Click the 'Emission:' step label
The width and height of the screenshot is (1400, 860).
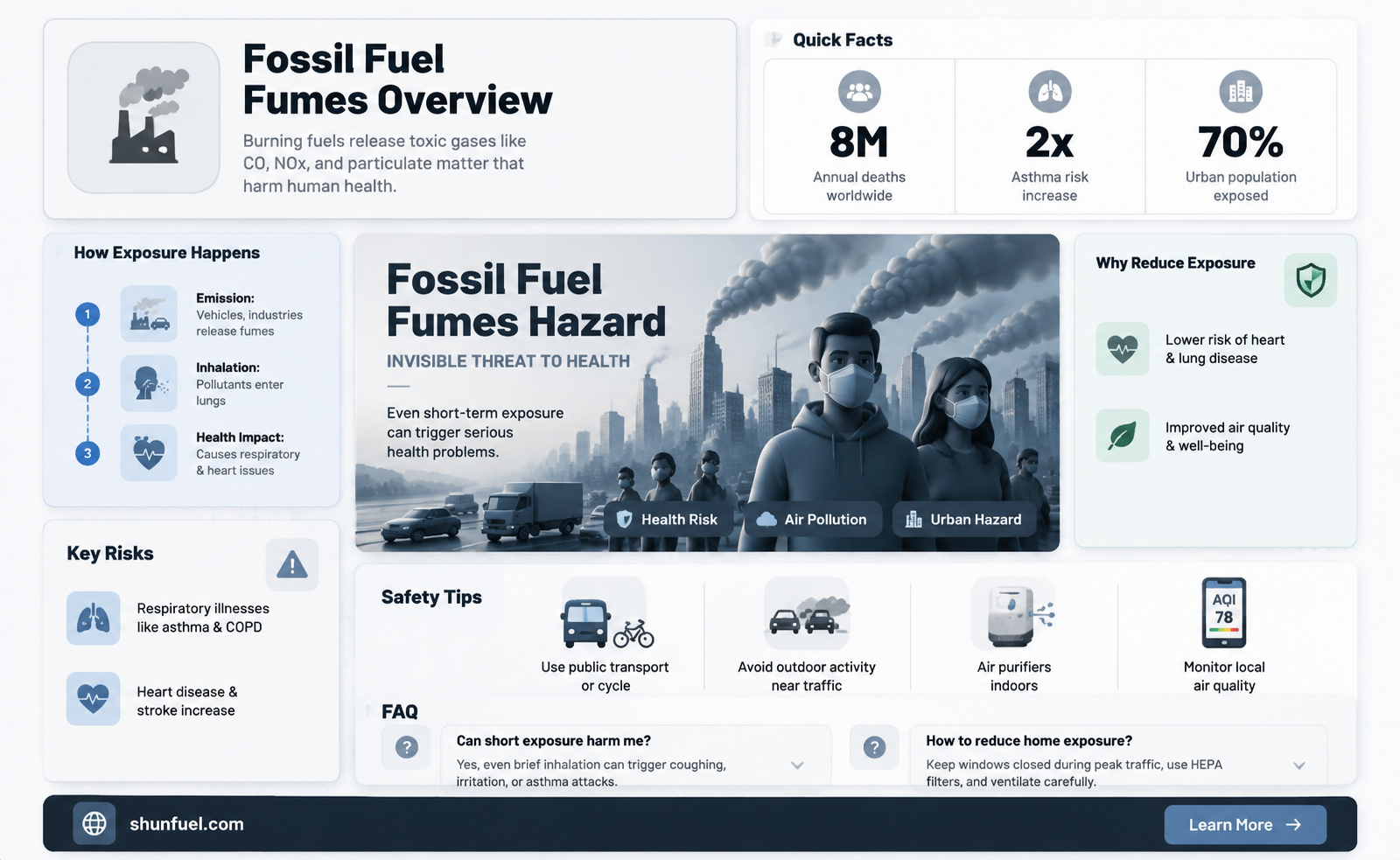point(225,298)
